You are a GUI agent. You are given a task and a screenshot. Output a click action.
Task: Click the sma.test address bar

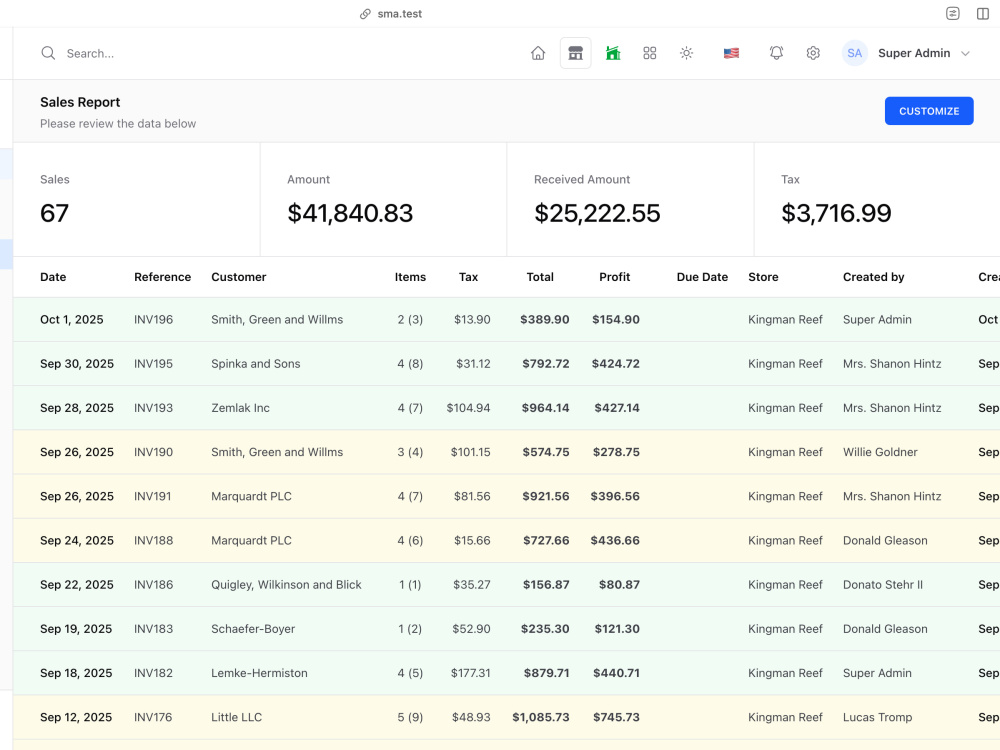[x=391, y=13]
